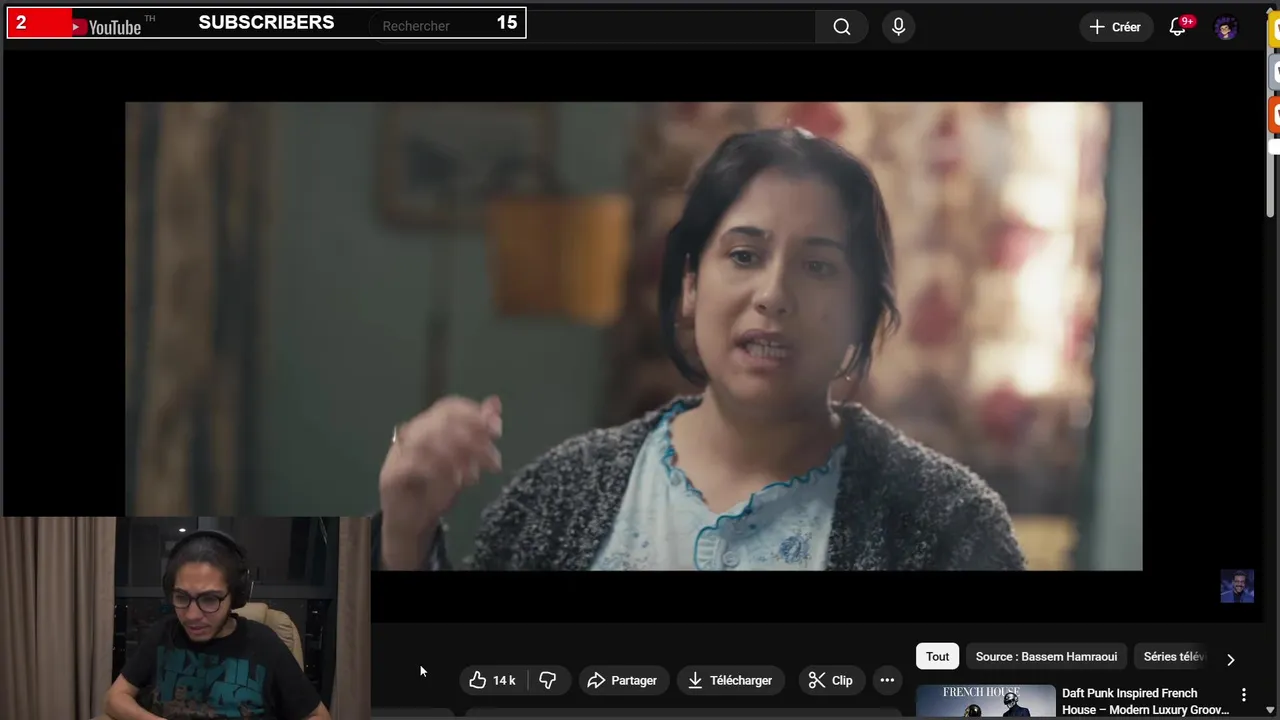Open the French House video thumbnail
Viewport: 1280px width, 720px height.
pos(985,702)
